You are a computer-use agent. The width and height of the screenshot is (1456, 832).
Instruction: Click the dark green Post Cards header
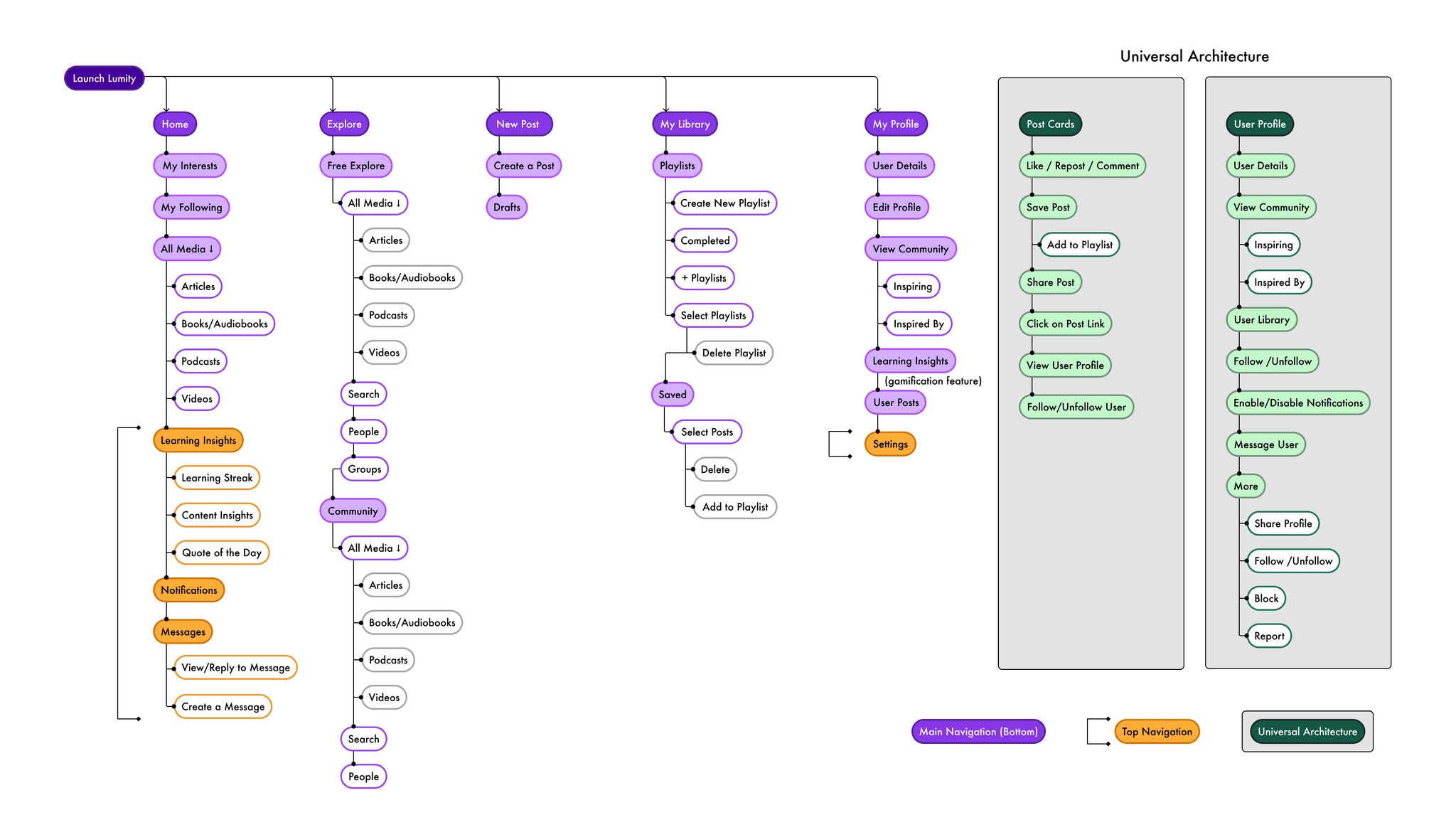tap(1050, 124)
